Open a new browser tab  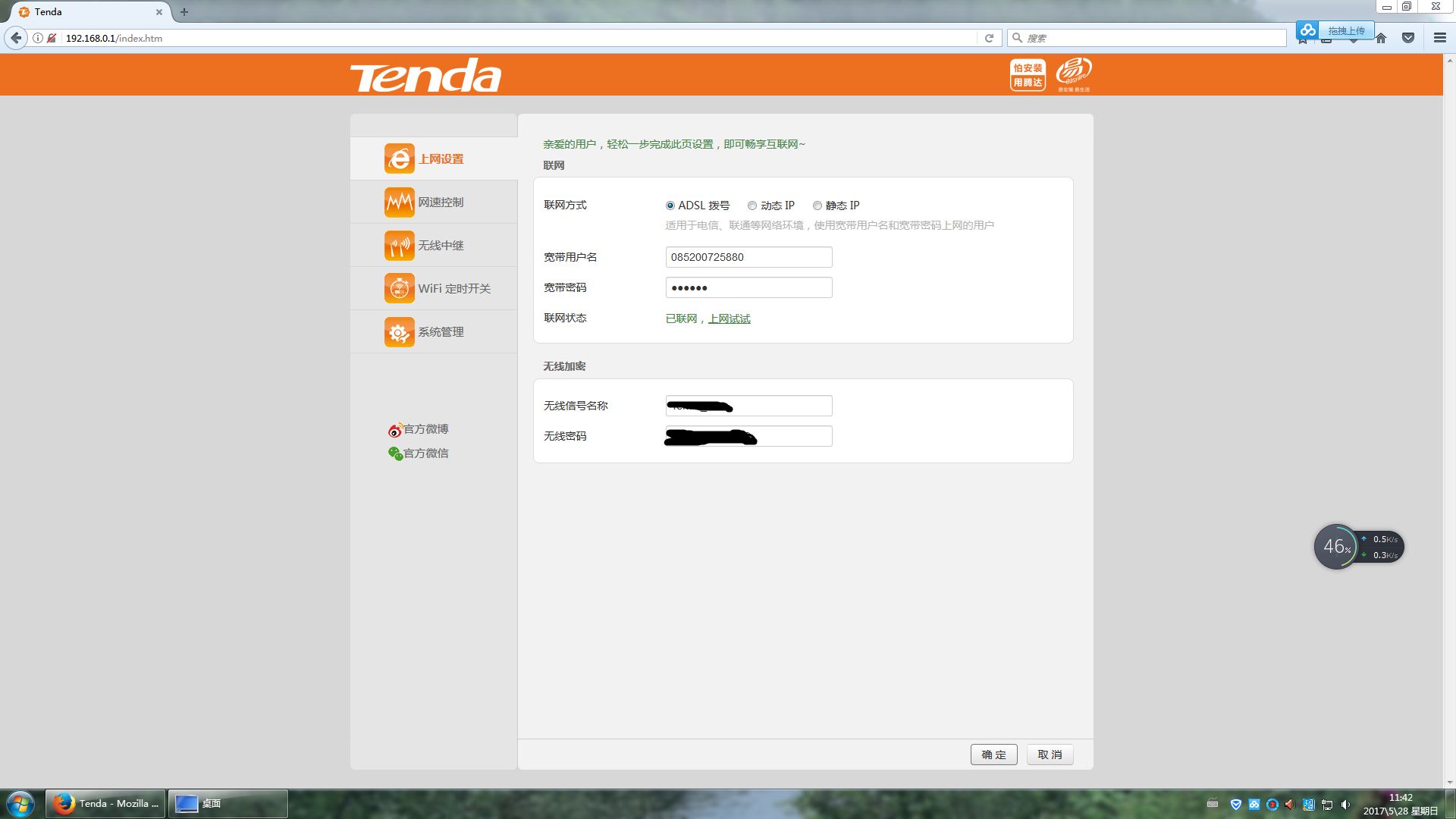click(x=184, y=12)
